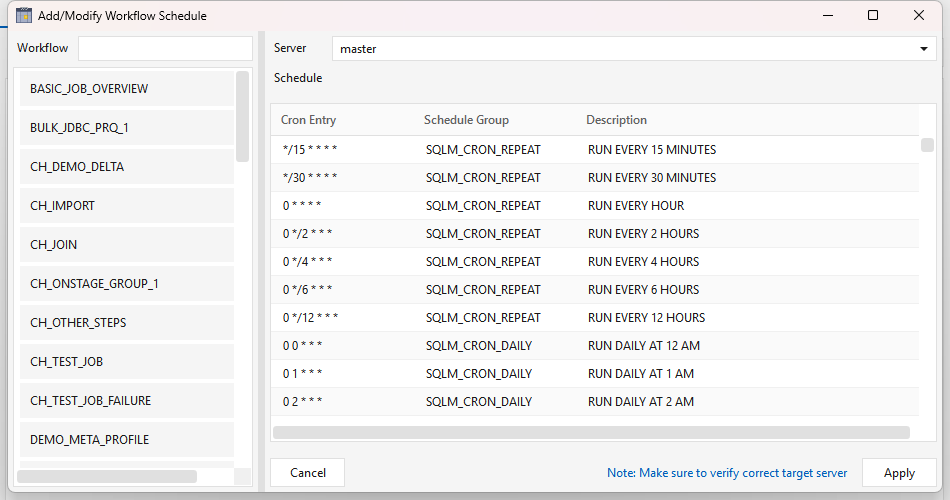Screen dimensions: 950x500
Task: Select the */15 * * * * cron entry
Action: (x=310, y=150)
